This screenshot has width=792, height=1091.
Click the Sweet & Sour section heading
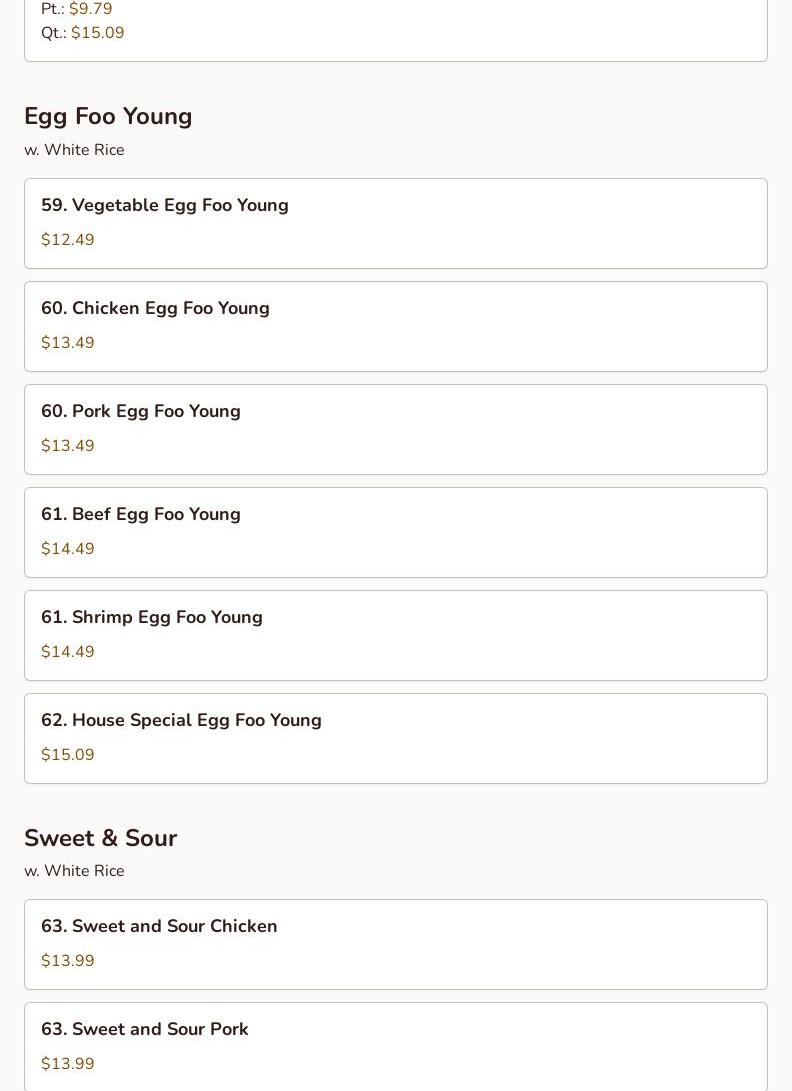click(100, 838)
